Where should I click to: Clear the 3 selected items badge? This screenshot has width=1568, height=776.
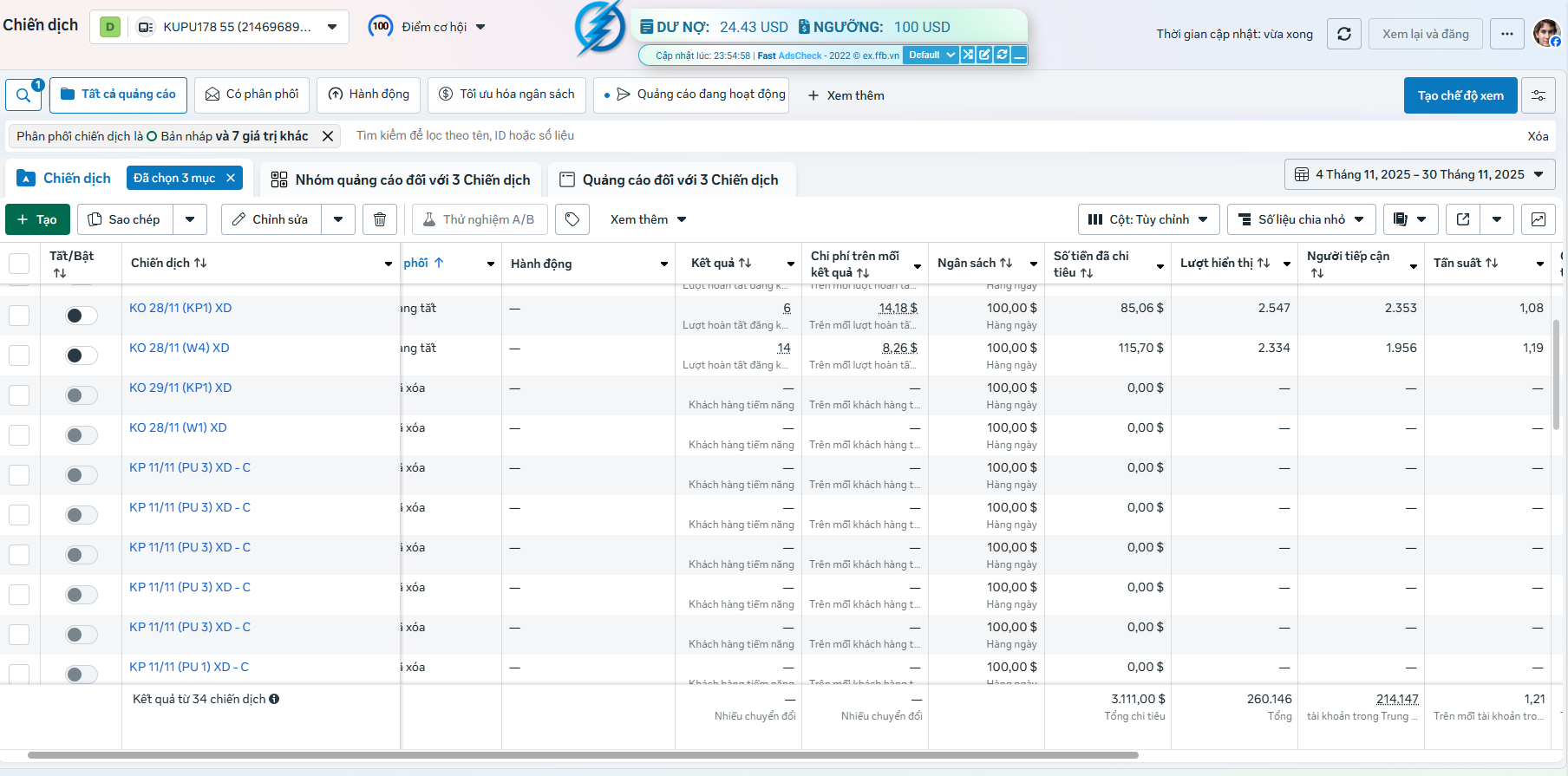tap(231, 178)
